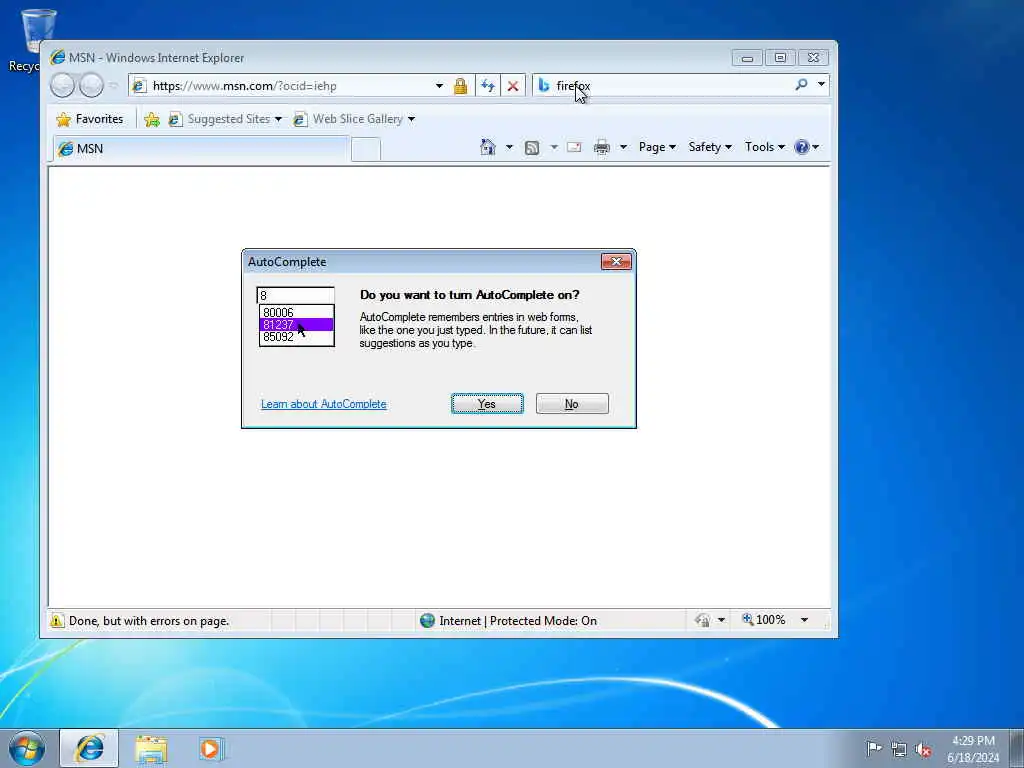1024x768 pixels.
Task: Click Internet Explorer taskbar icon
Action: 89,748
